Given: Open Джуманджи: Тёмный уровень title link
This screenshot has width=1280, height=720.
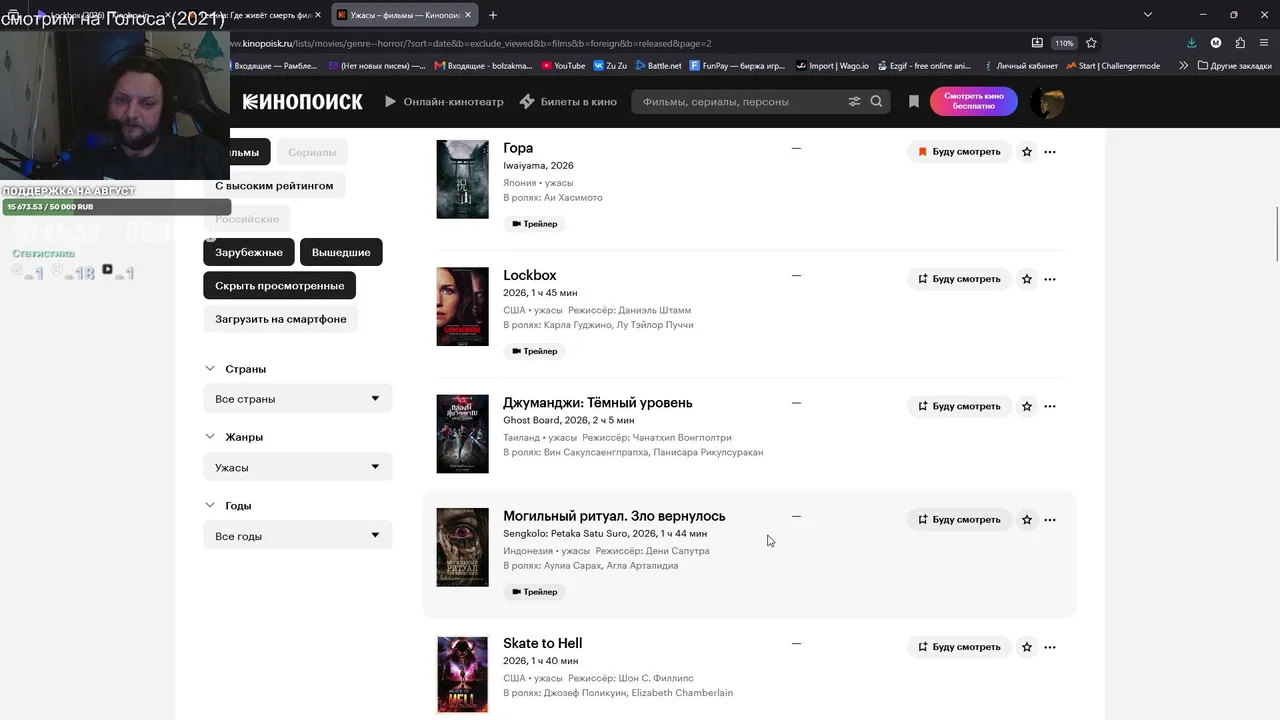Looking at the screenshot, I should click(x=598, y=402).
